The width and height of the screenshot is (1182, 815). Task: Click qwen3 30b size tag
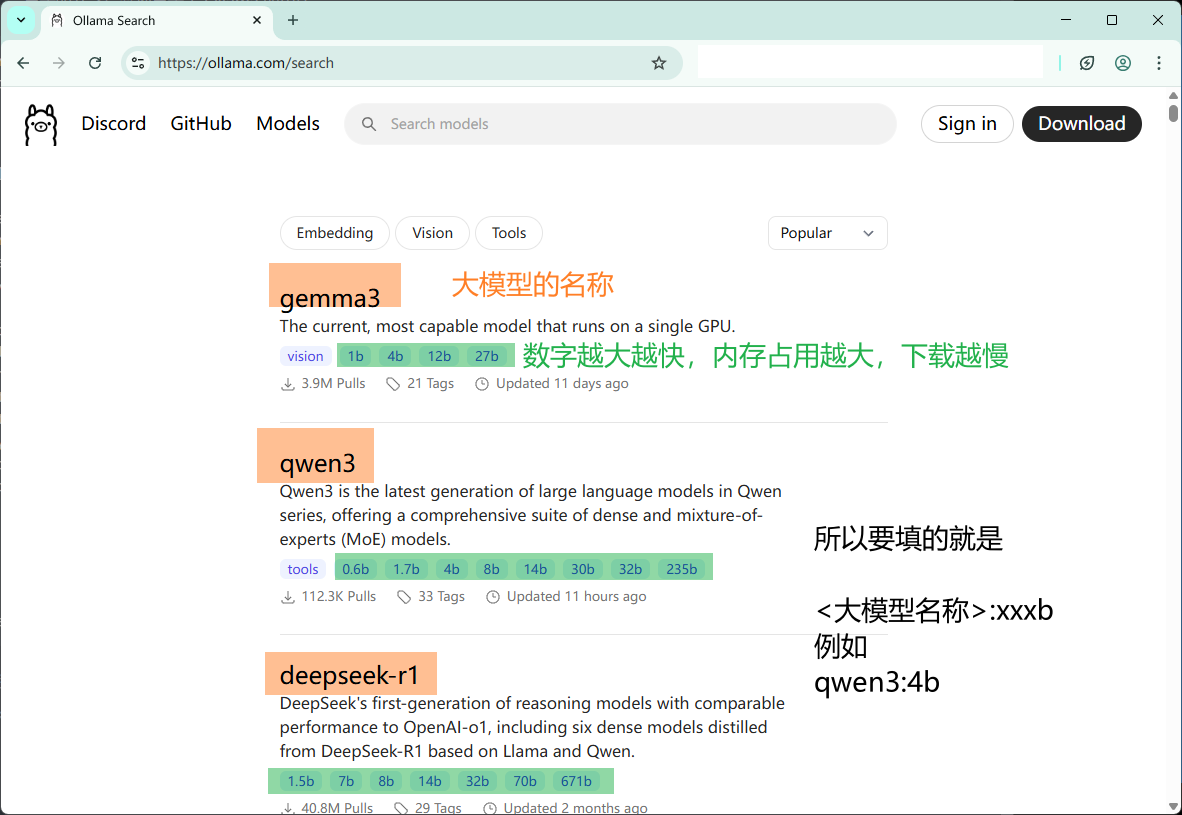click(583, 568)
